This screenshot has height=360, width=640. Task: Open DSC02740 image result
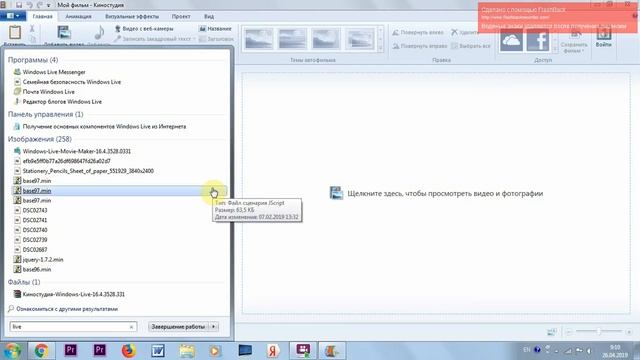pos(31,230)
